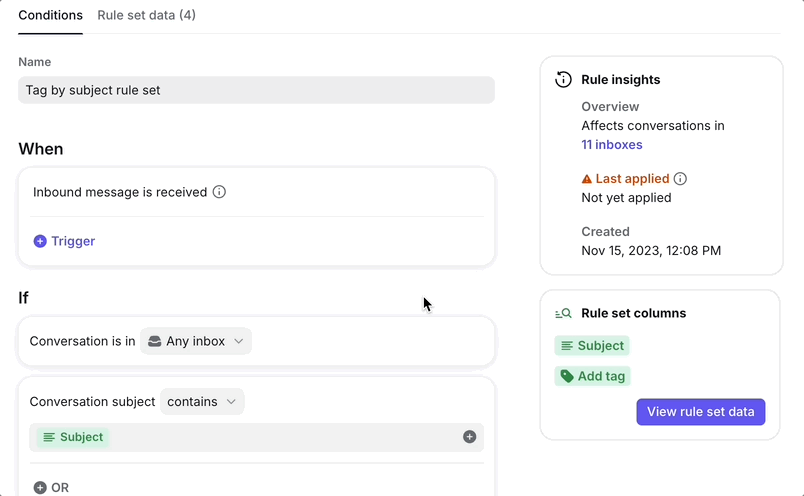This screenshot has width=804, height=496.
Task: Click the Name field with Tag by subject rule set
Action: coord(256,90)
